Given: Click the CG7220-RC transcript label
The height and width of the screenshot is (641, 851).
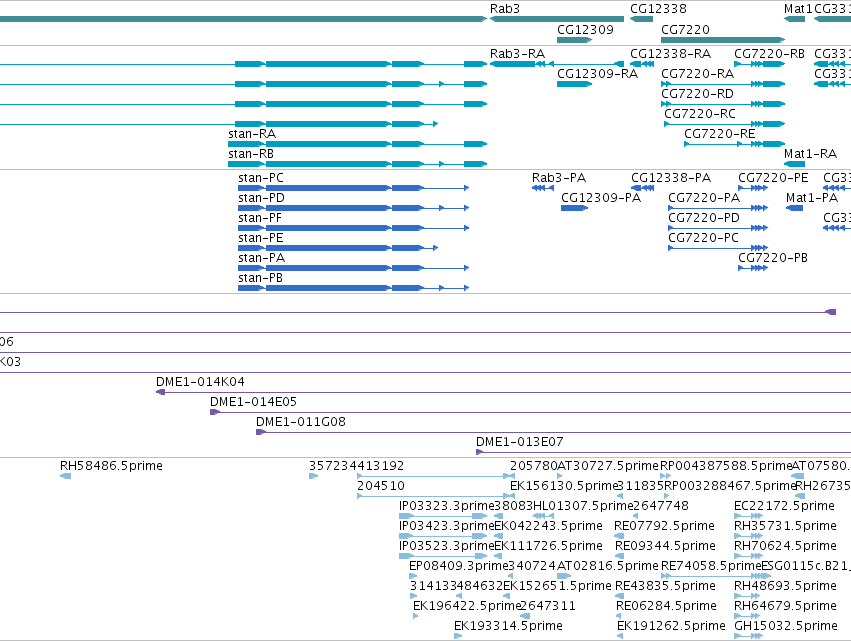Looking at the screenshot, I should (700, 114).
